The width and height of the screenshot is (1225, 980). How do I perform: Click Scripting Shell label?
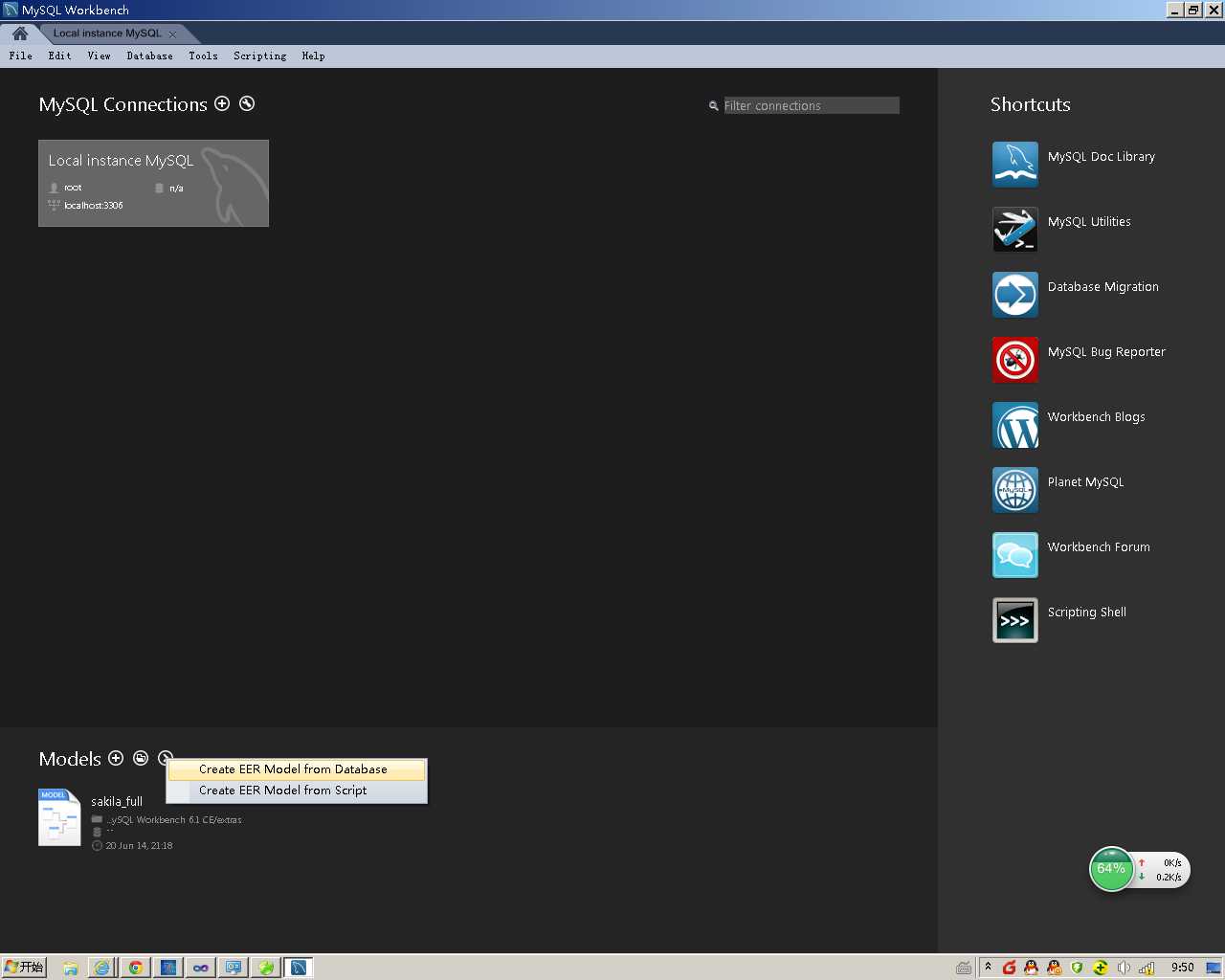pos(1086,612)
